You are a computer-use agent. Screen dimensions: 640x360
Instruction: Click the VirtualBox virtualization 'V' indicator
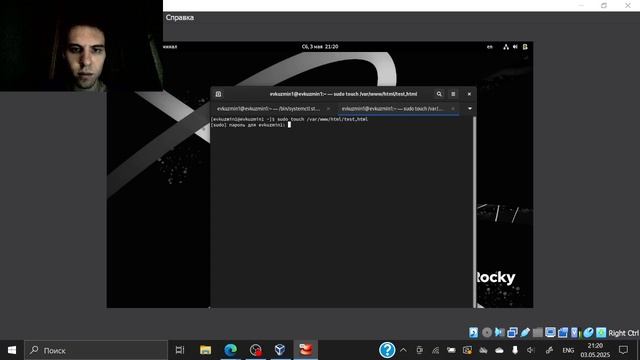pos(575,333)
